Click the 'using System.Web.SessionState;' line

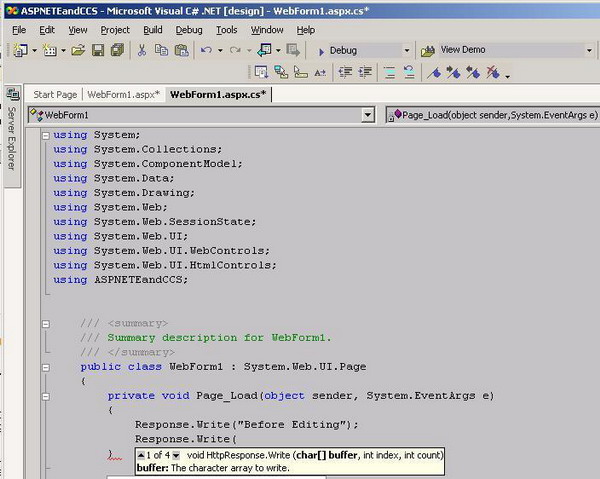pos(155,222)
